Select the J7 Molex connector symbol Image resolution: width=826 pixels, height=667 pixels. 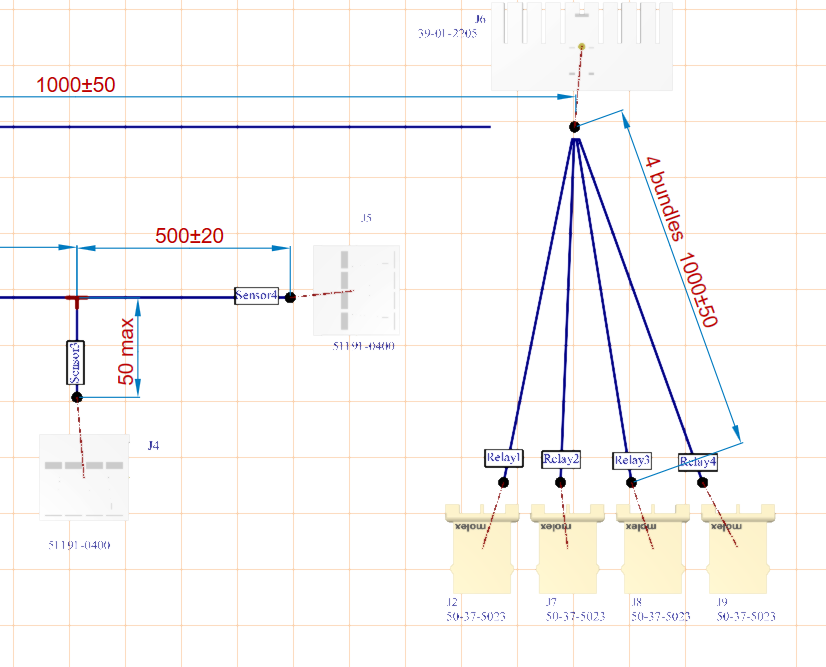(x=566, y=548)
